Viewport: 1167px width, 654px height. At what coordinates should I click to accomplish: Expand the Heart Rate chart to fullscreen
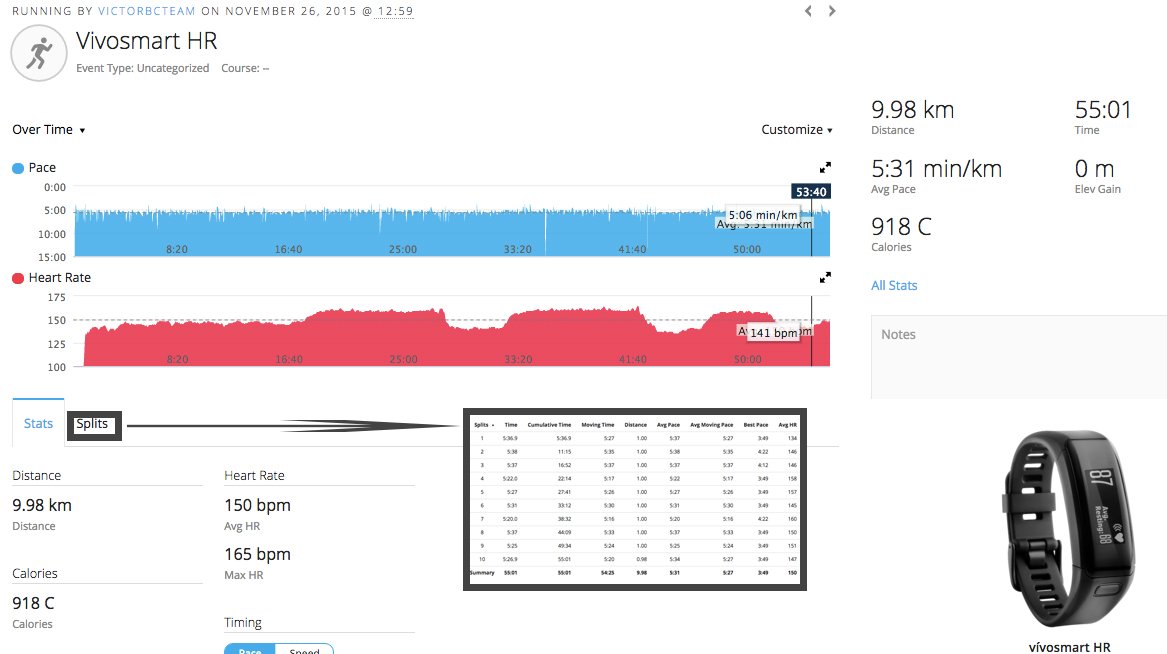click(x=825, y=278)
